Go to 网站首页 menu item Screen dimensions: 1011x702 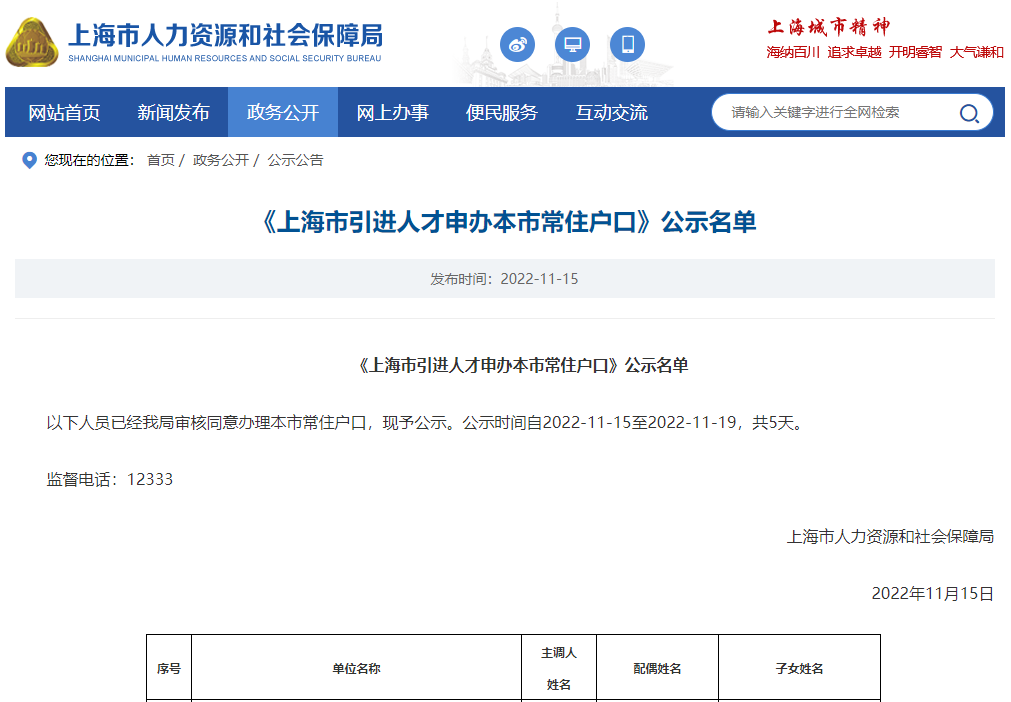[64, 112]
